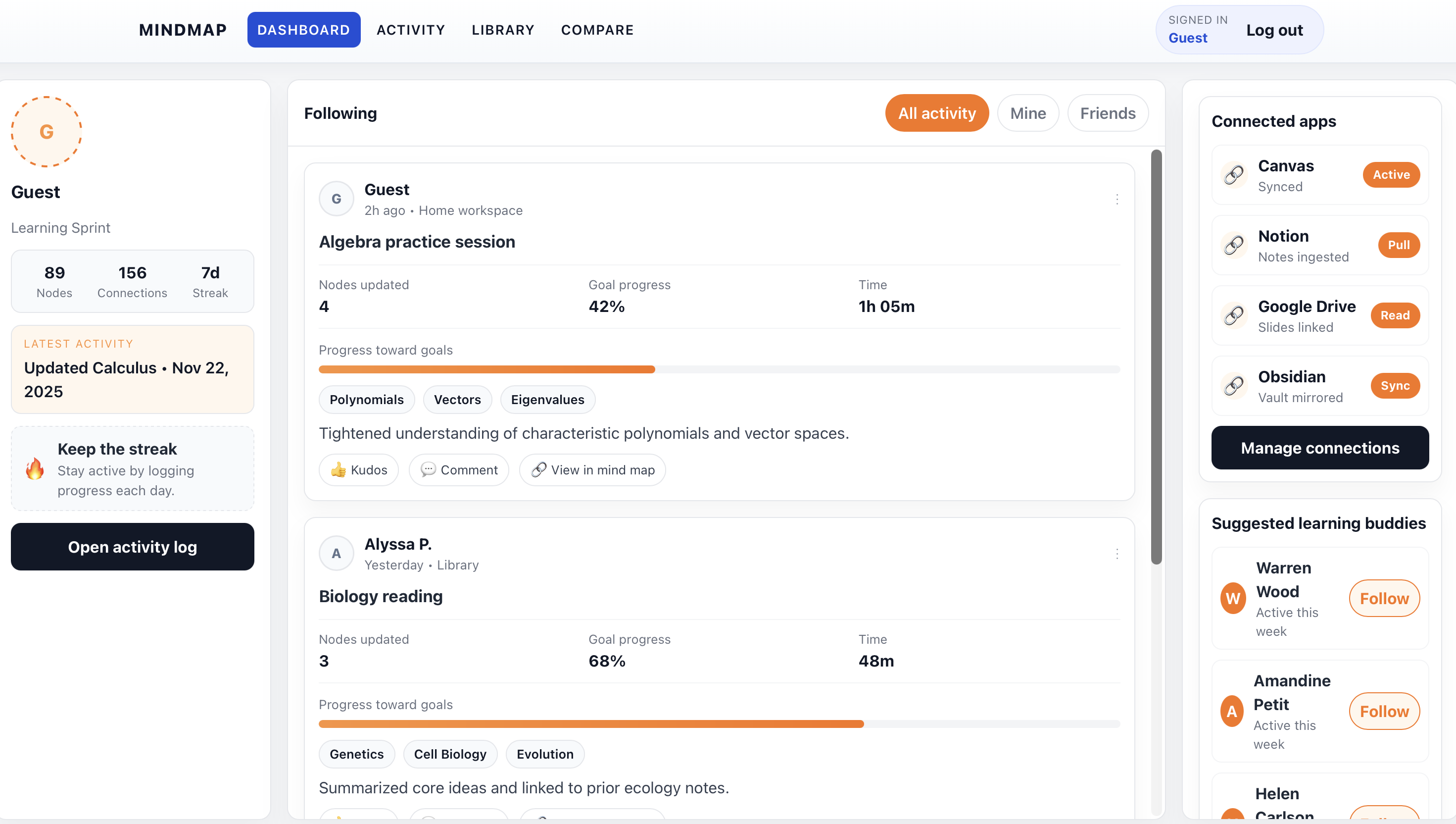This screenshot has width=1456, height=824.
Task: Open the Library tab
Action: coord(503,30)
